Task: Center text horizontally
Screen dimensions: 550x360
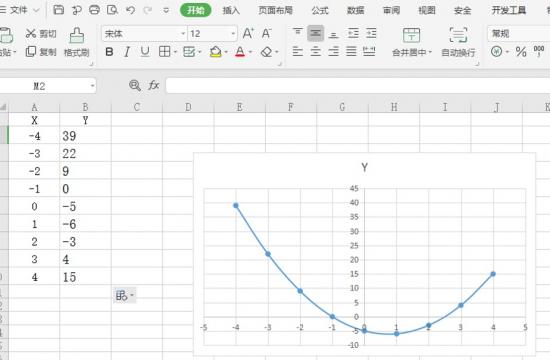Action: click(315, 52)
